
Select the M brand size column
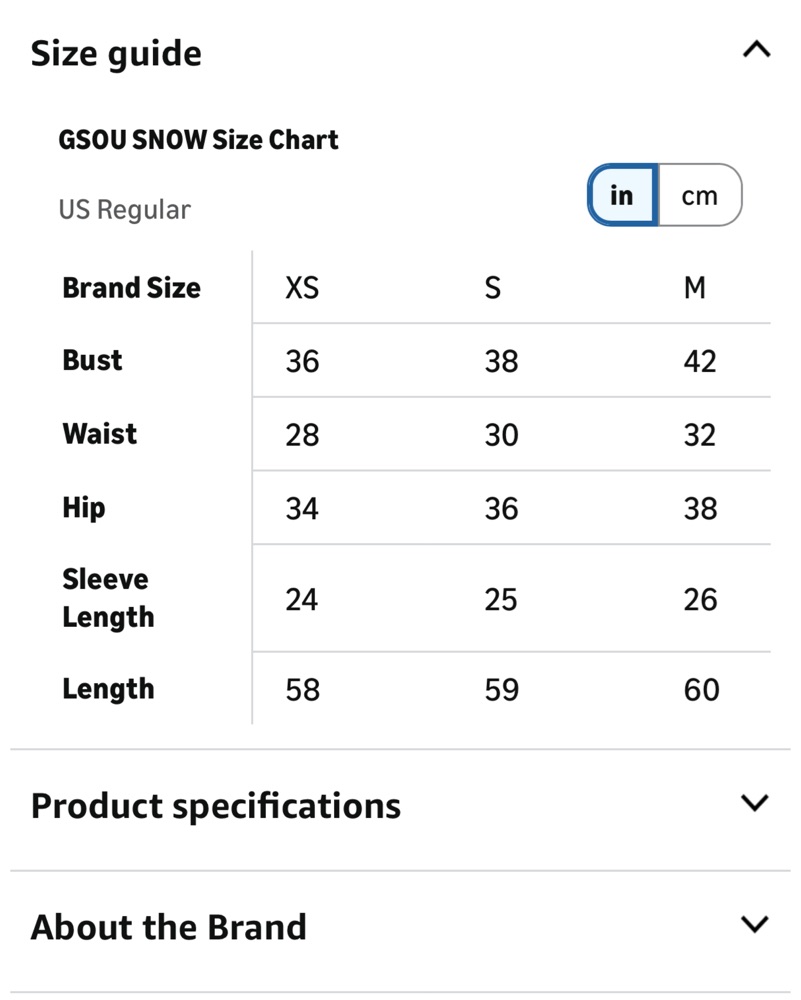click(x=694, y=288)
